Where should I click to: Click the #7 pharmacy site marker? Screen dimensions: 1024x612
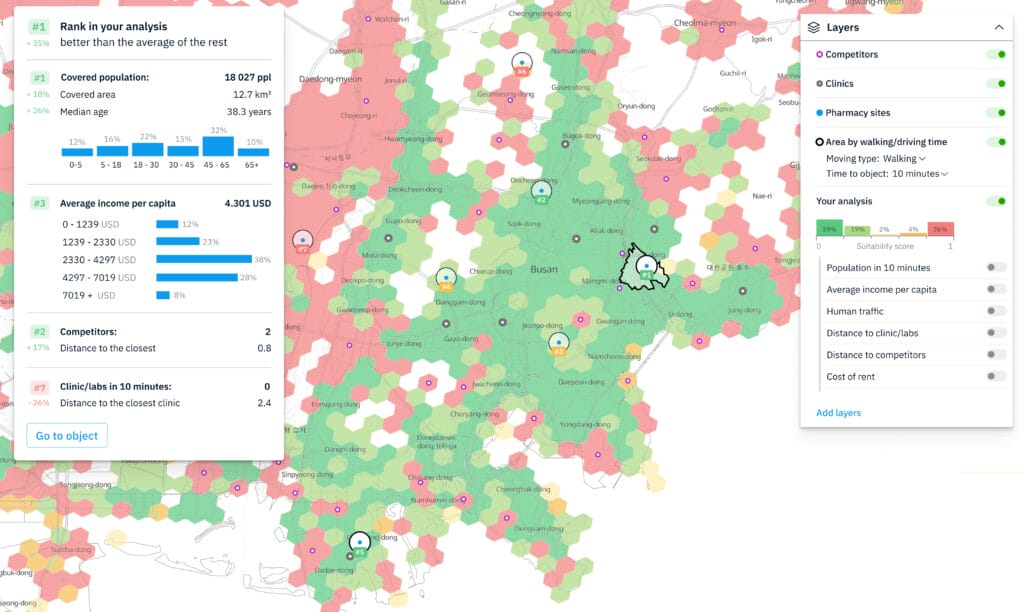click(x=302, y=240)
